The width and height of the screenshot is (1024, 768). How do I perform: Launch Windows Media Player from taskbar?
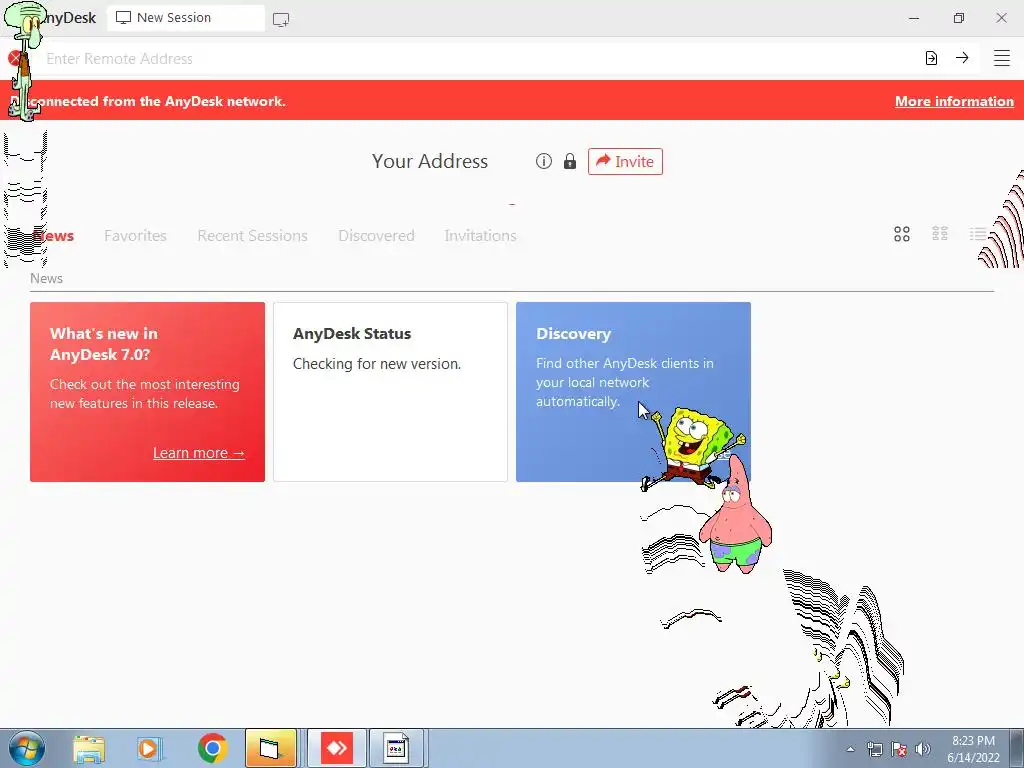[149, 748]
